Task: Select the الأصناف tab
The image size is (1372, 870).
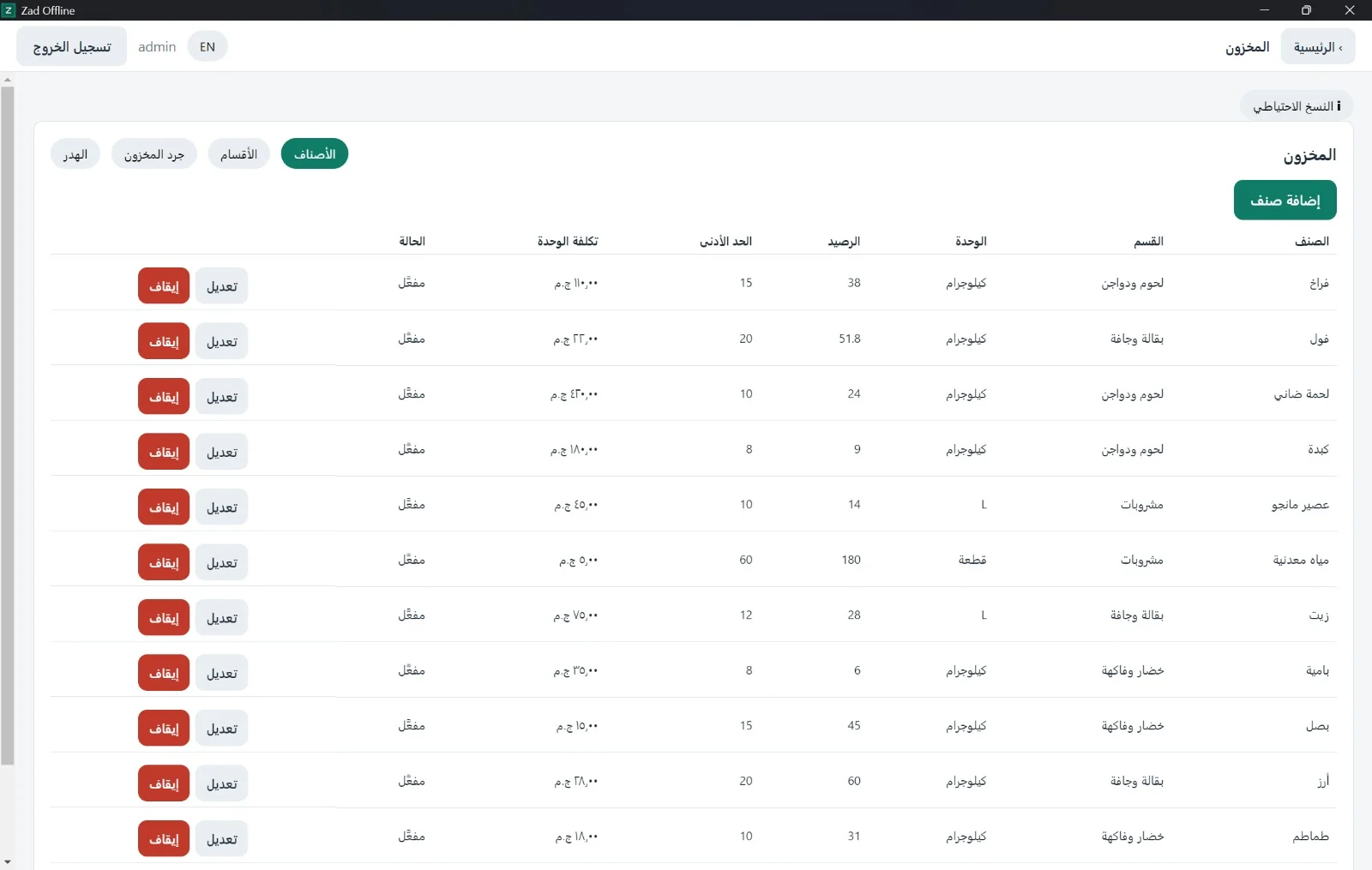Action: 315,154
